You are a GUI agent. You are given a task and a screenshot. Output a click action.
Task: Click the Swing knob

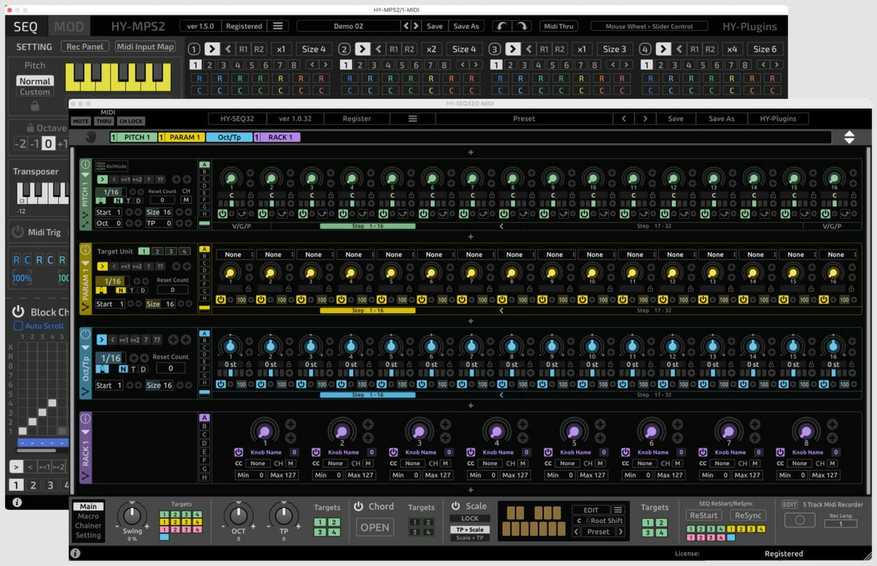(x=131, y=516)
